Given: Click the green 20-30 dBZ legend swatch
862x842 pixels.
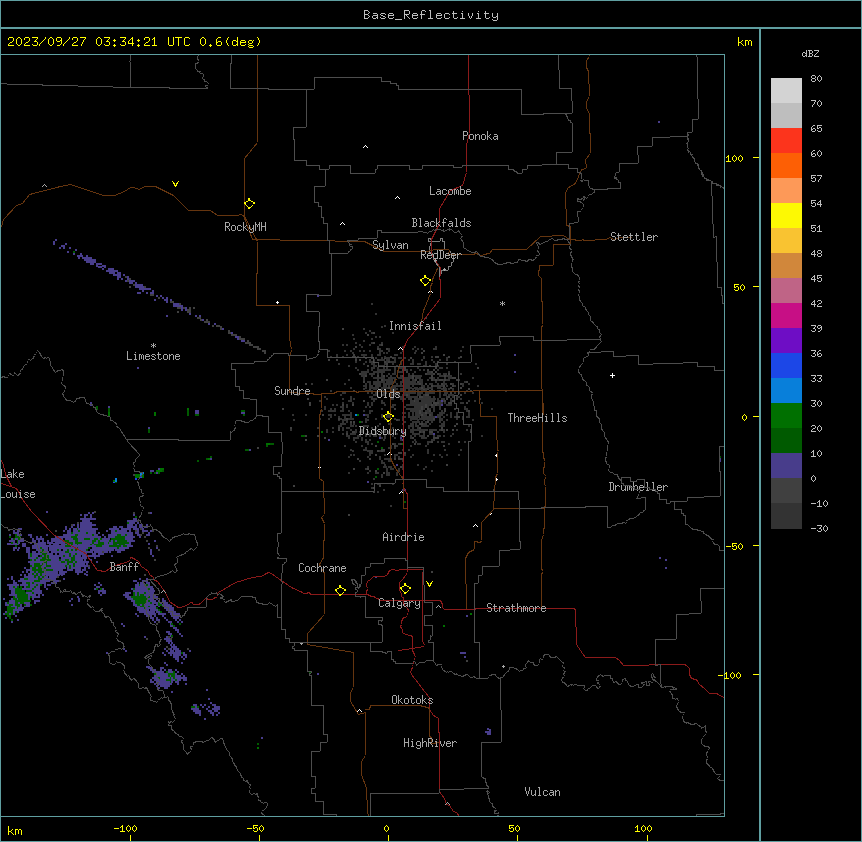Looking at the screenshot, I should pos(786,416).
